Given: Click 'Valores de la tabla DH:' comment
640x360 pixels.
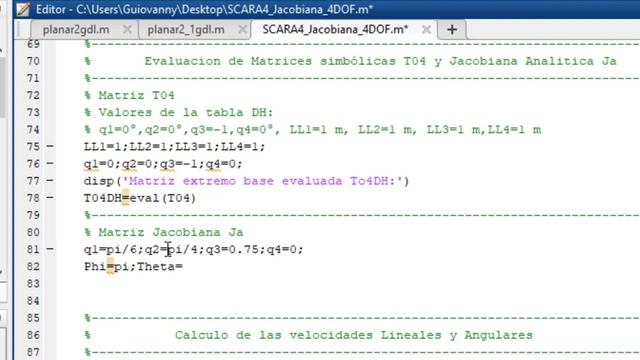Looking at the screenshot, I should pyautogui.click(x=186, y=113).
